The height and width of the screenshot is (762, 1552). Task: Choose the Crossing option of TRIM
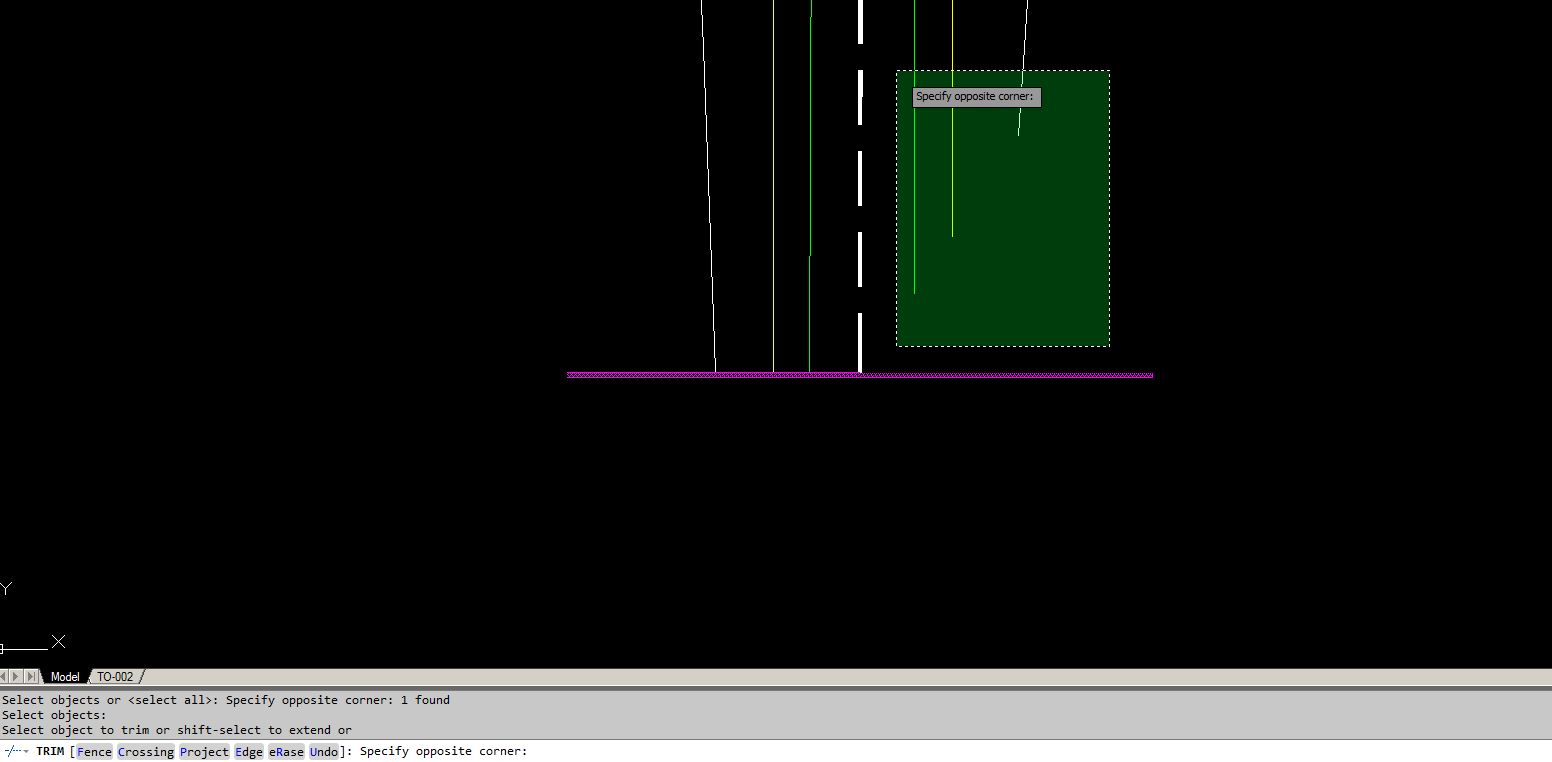pos(146,752)
